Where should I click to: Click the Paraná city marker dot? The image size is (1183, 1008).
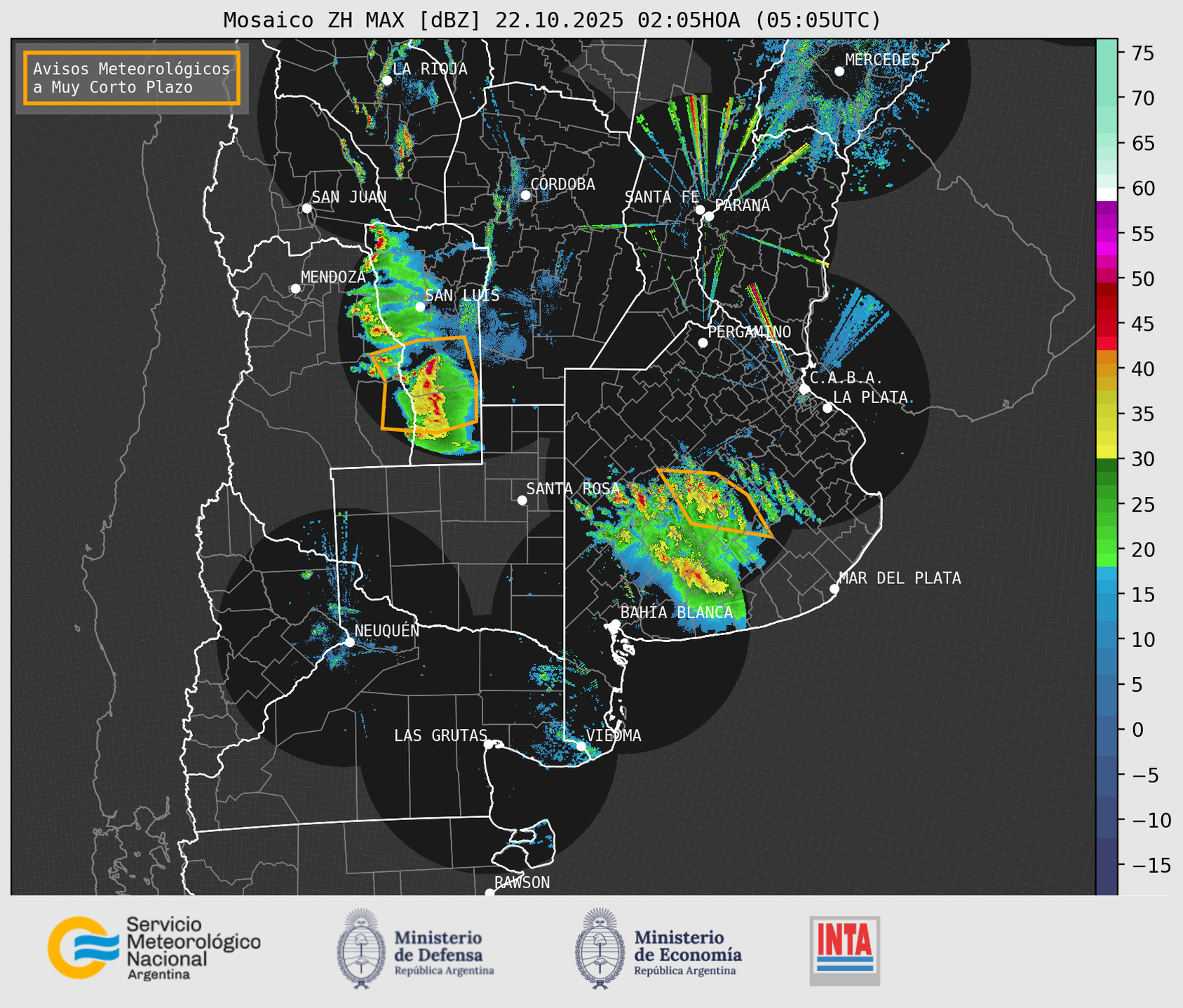tap(709, 216)
